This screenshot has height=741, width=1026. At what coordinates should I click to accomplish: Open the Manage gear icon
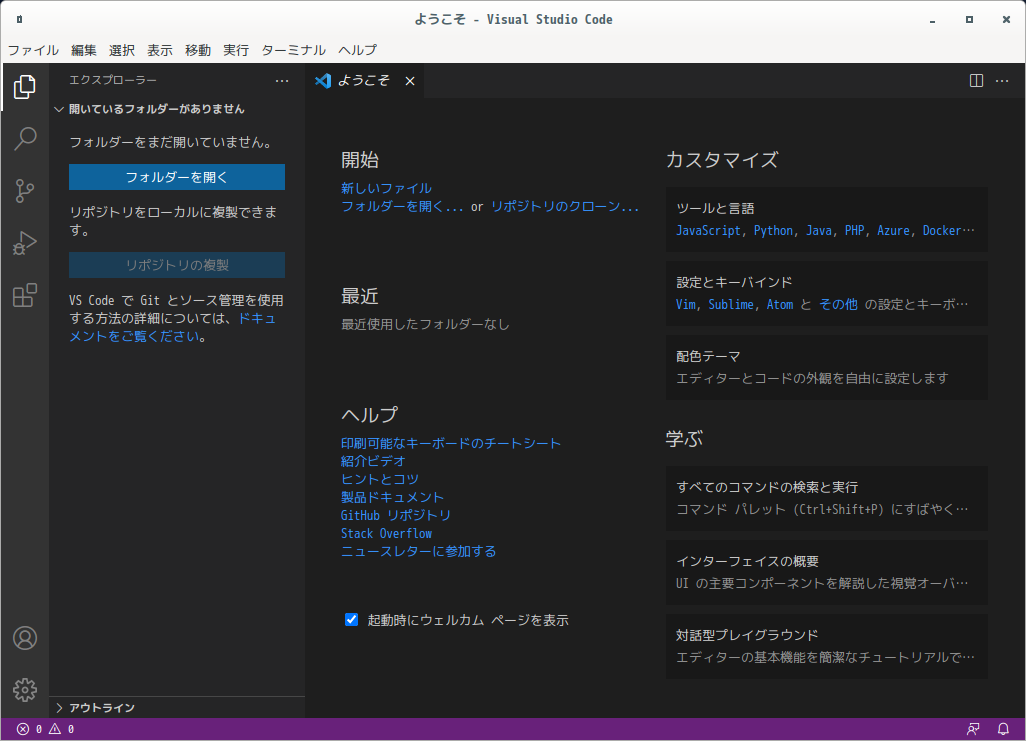click(x=25, y=689)
